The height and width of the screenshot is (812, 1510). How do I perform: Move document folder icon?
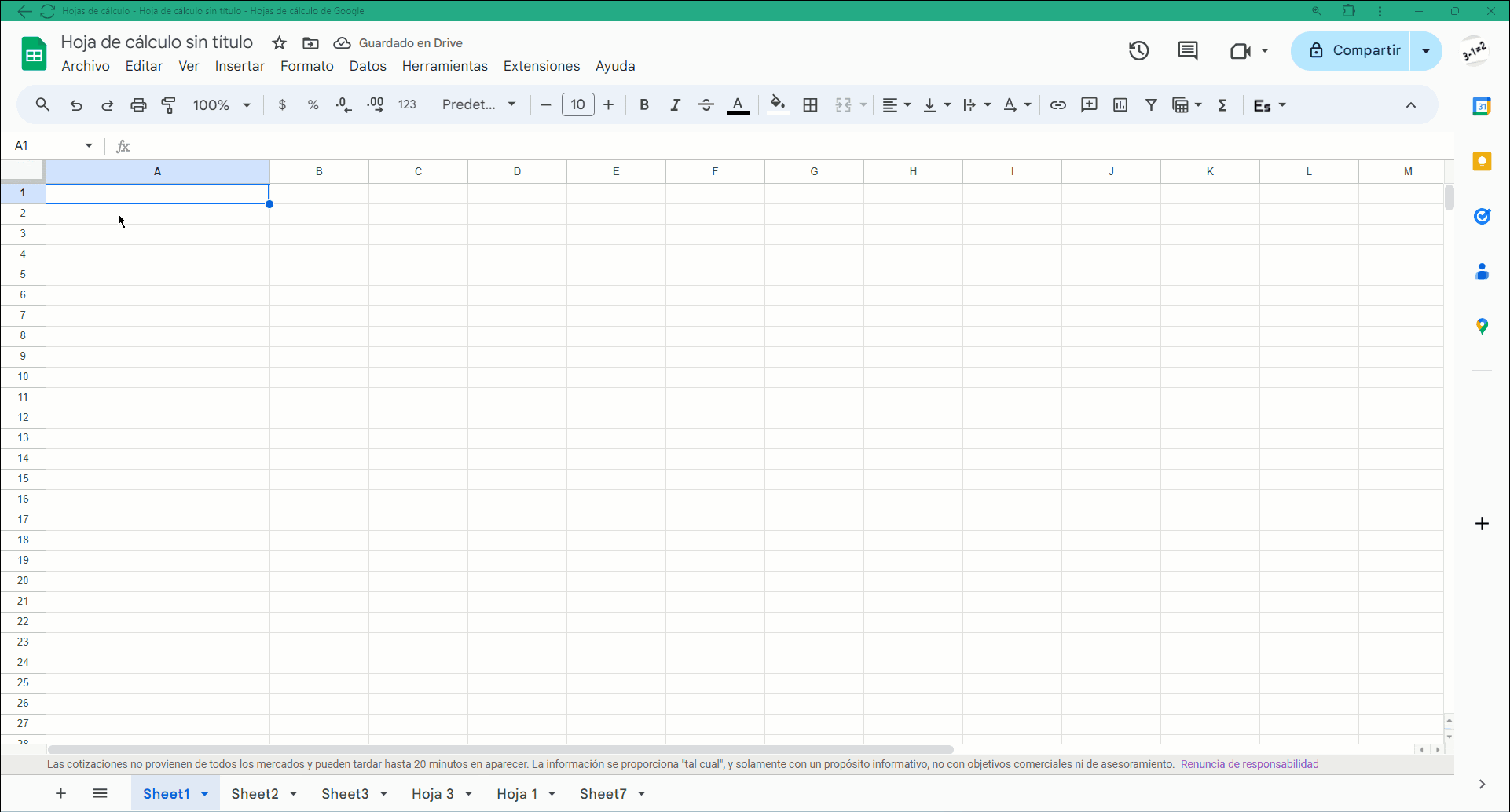click(311, 43)
